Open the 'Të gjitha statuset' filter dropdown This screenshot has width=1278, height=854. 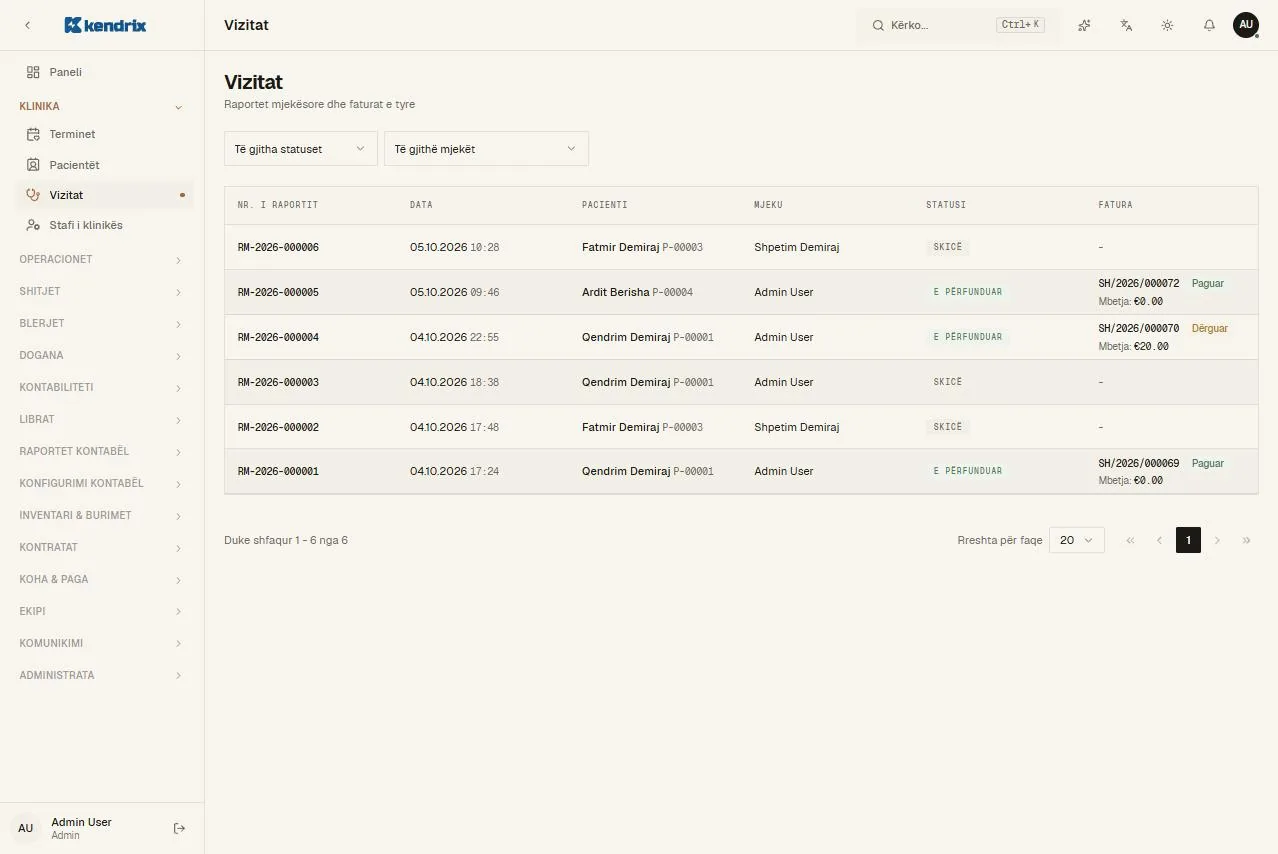click(x=301, y=149)
